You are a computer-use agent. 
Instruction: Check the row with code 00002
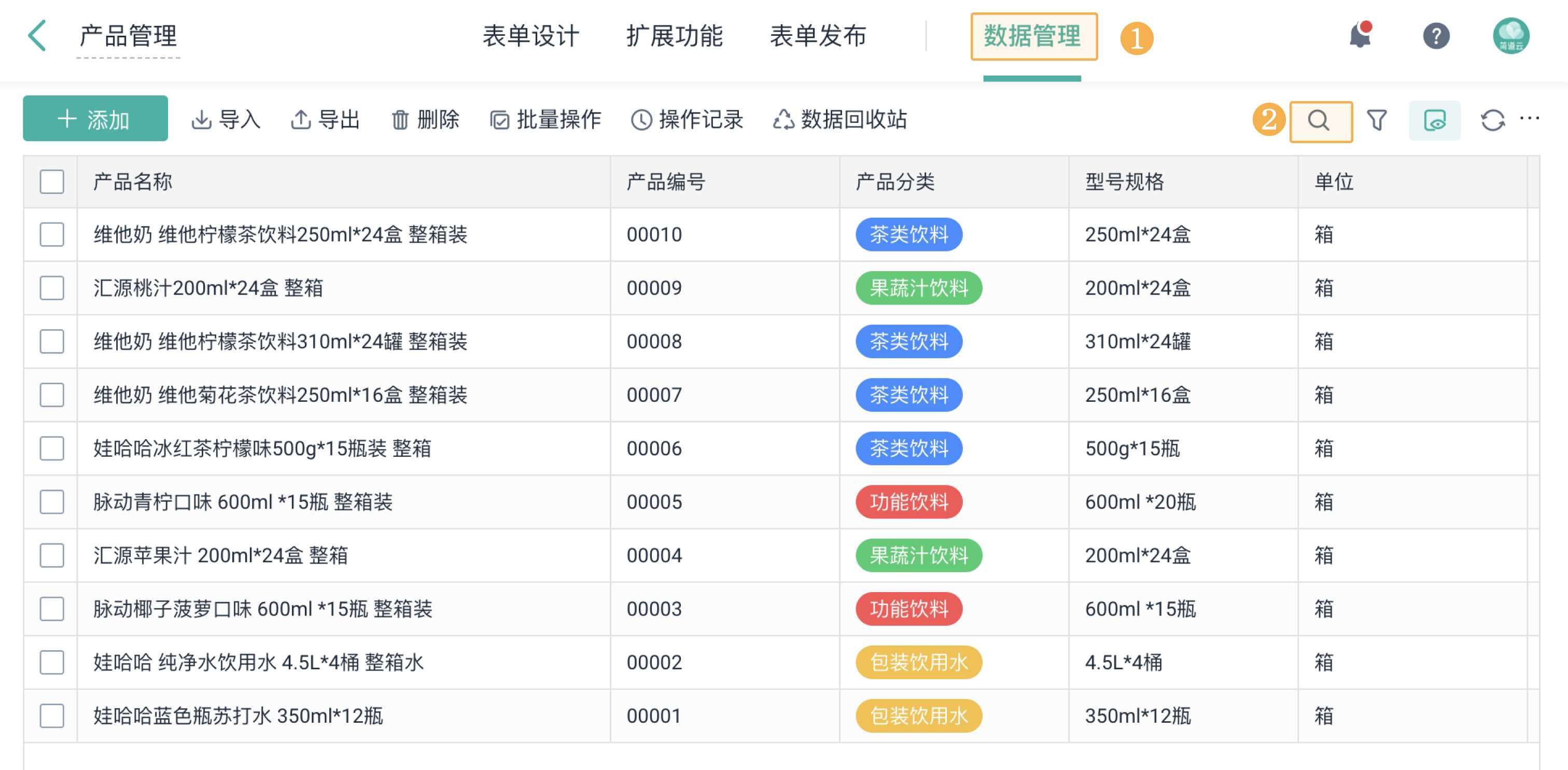coord(52,662)
